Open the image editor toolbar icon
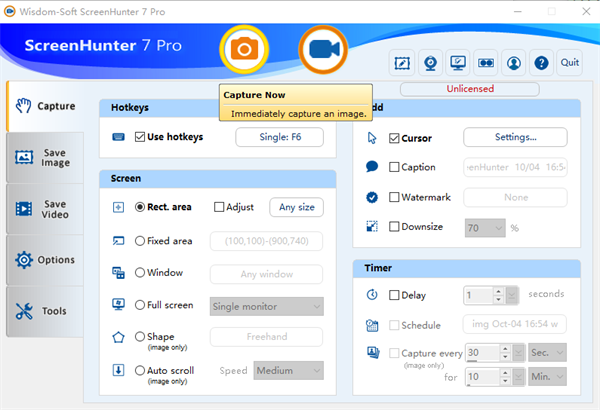600x410 pixels. [403, 62]
